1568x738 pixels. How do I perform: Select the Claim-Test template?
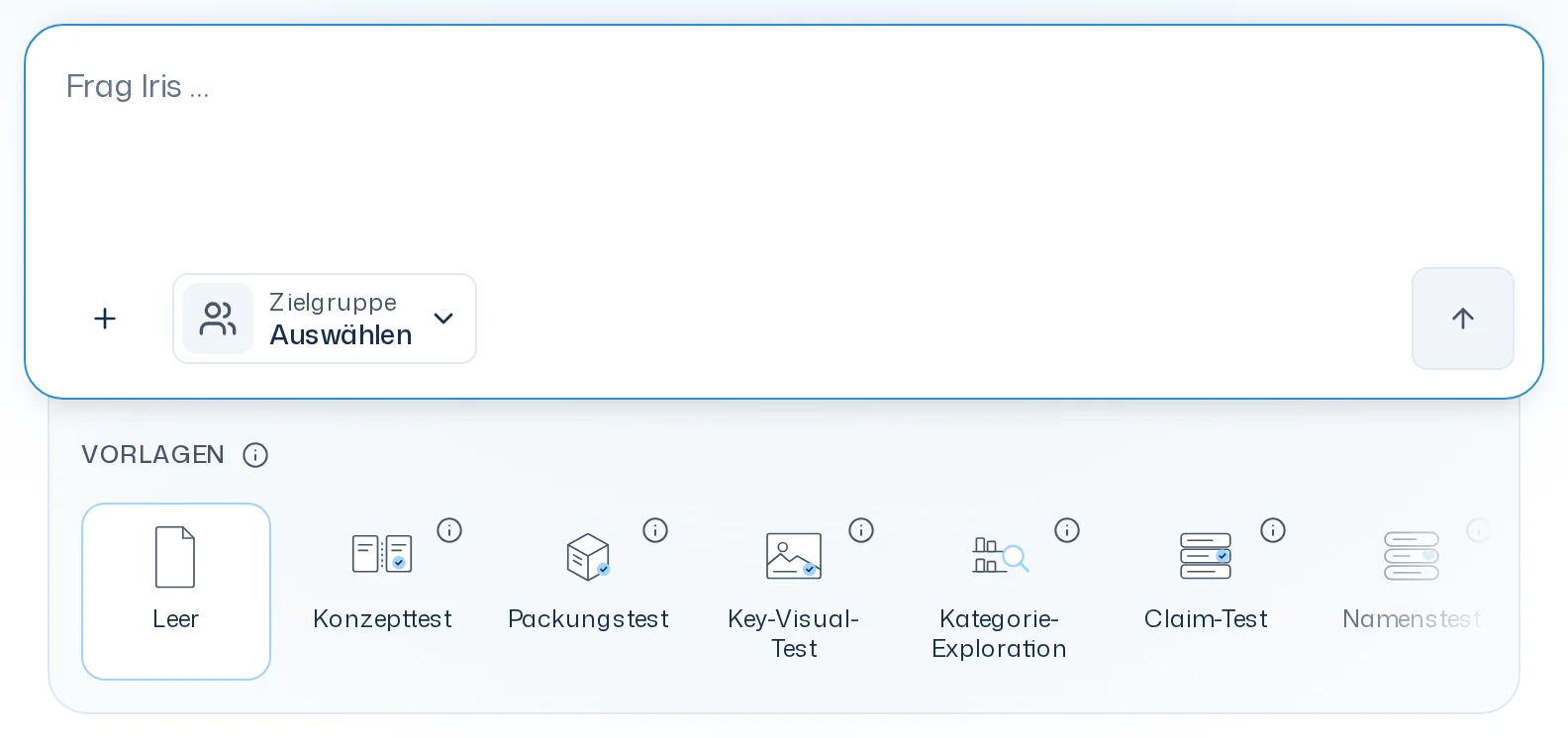pyautogui.click(x=1206, y=592)
